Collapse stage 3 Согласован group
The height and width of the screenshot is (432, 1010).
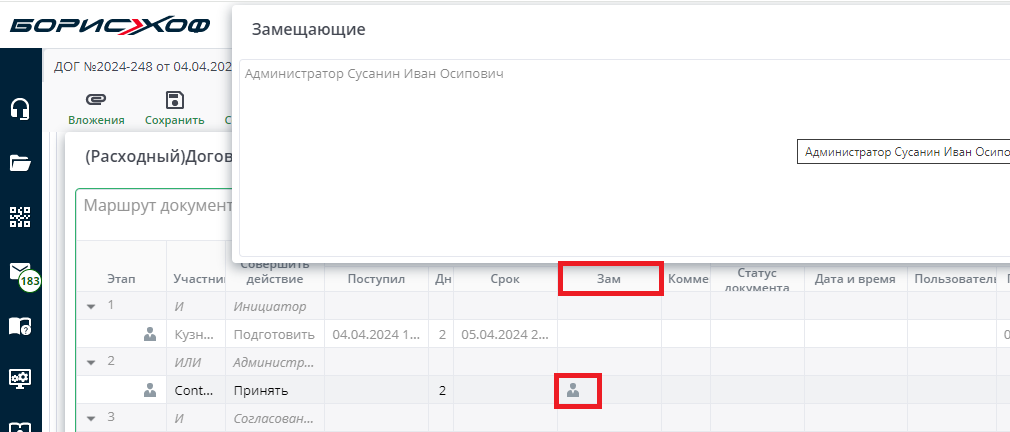91,418
